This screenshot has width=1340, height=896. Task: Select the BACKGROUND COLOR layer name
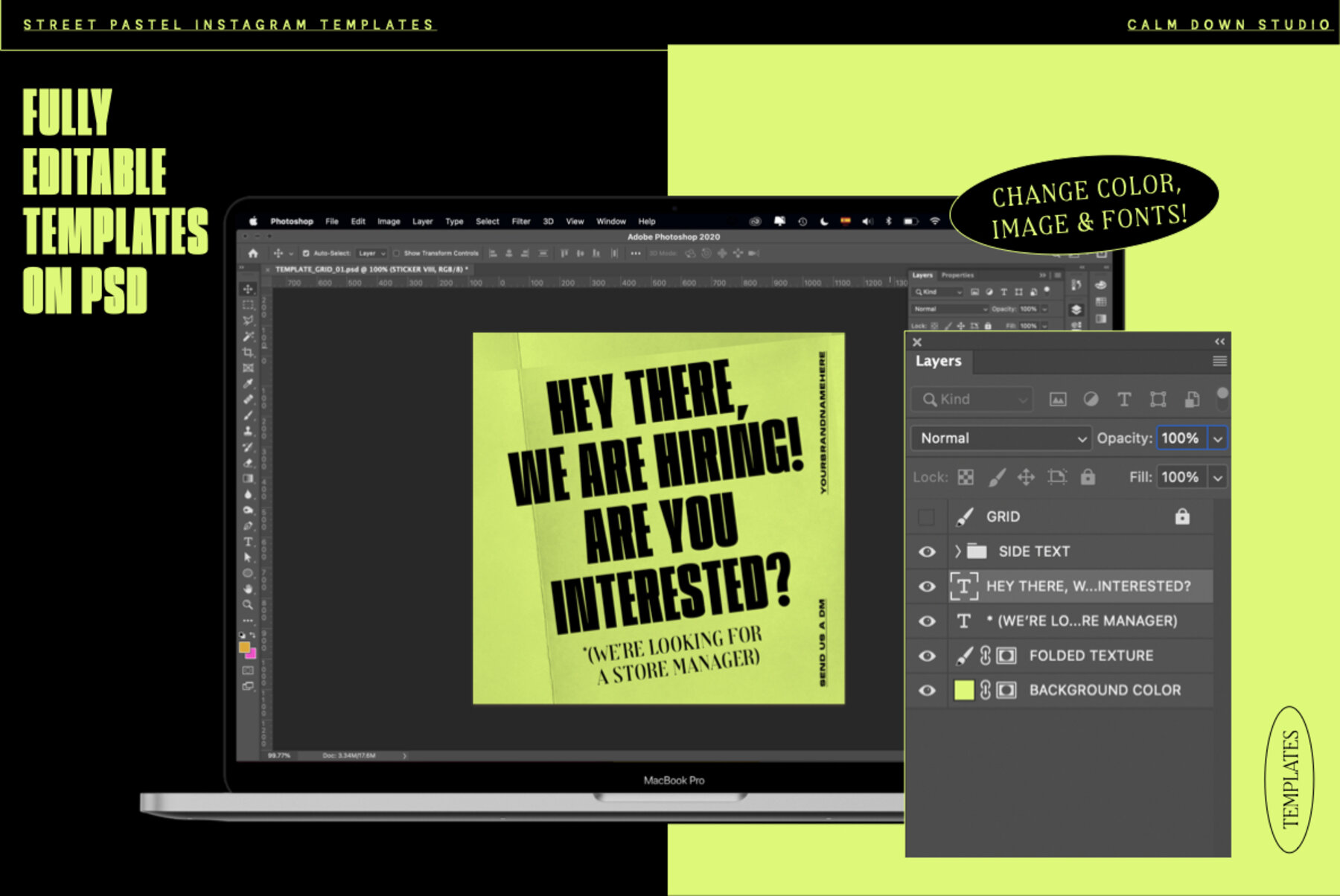point(1104,691)
